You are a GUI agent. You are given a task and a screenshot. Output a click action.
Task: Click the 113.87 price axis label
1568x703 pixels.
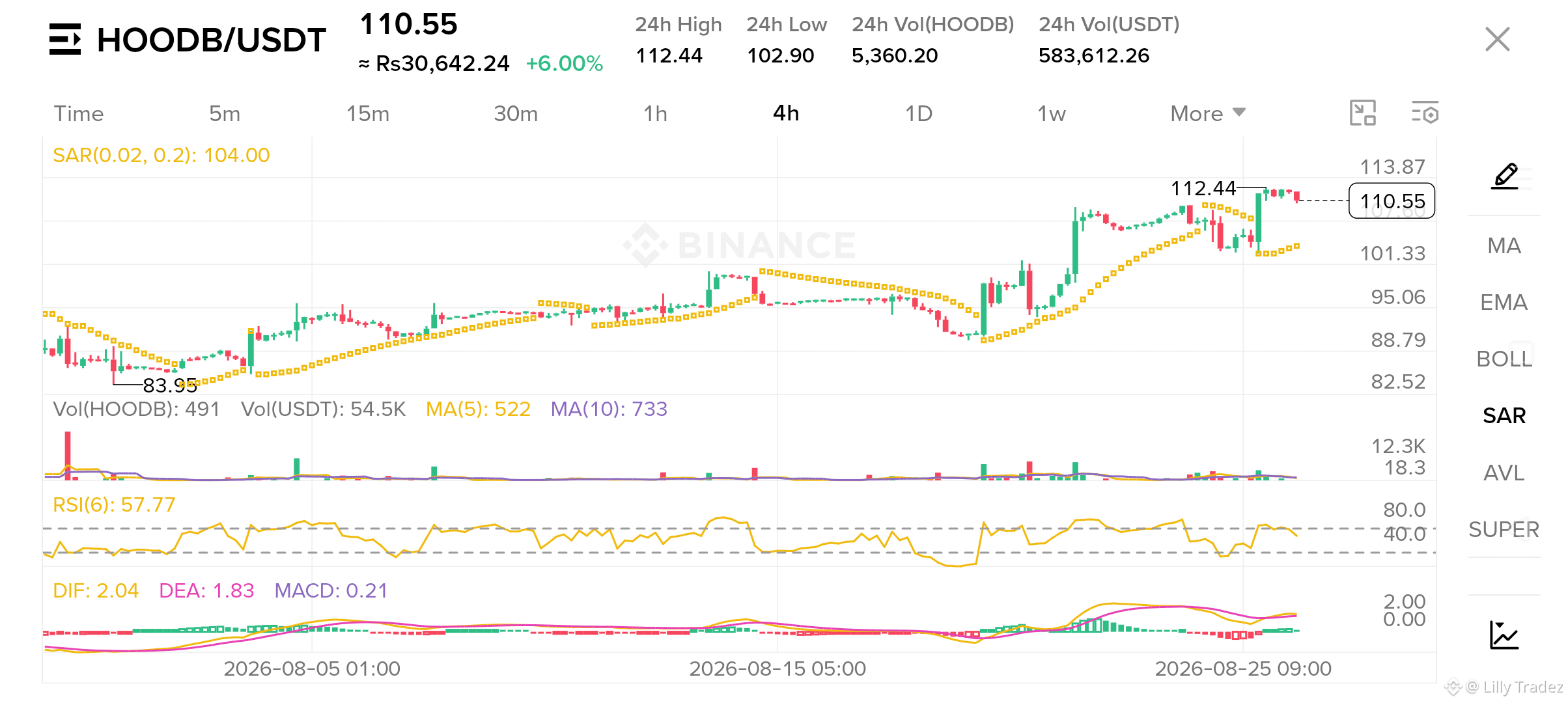tap(1392, 167)
